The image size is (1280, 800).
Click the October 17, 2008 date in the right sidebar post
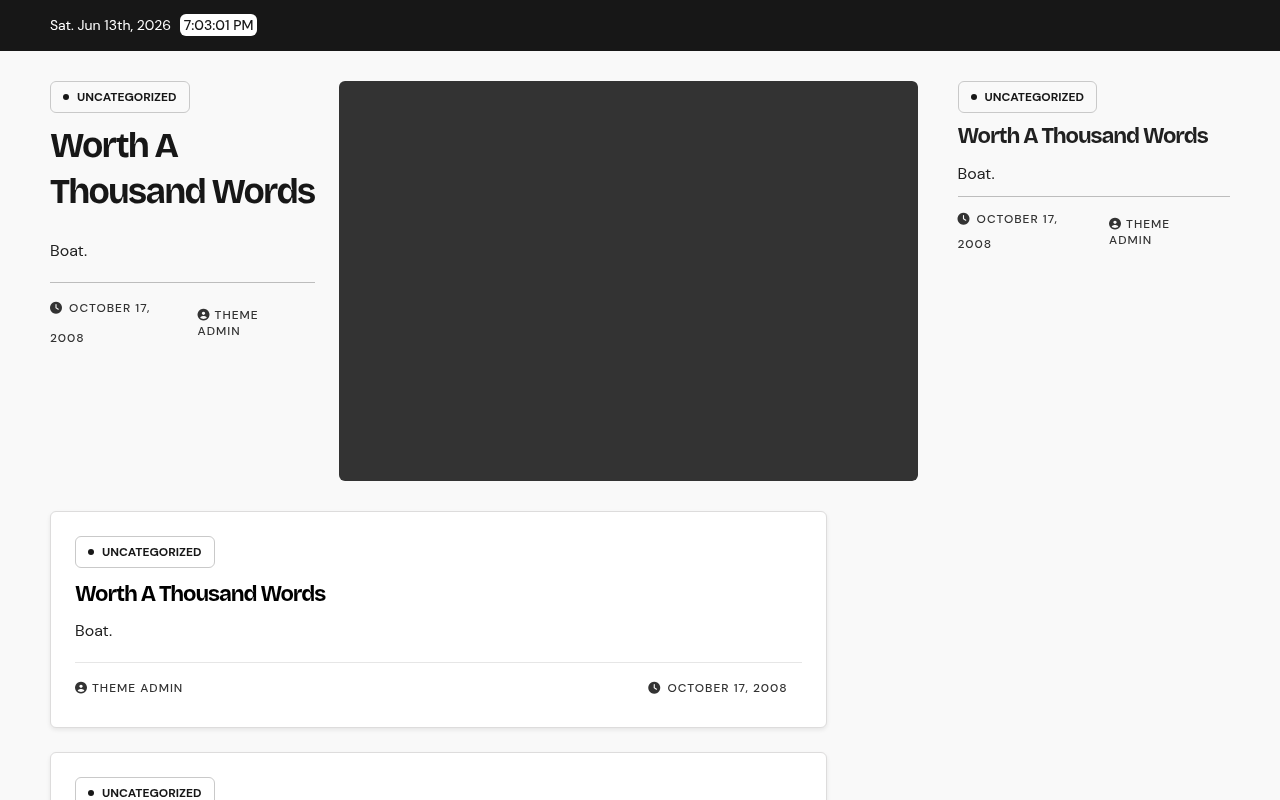[x=1007, y=231]
